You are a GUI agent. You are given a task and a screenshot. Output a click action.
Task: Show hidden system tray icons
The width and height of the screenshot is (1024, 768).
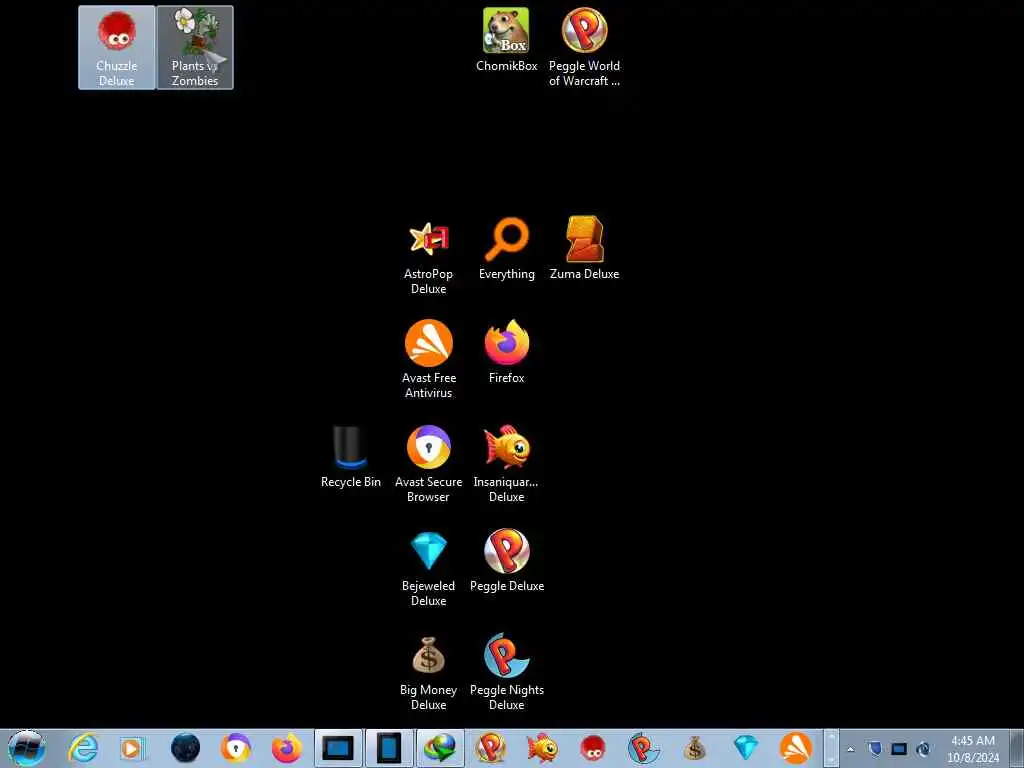click(850, 749)
